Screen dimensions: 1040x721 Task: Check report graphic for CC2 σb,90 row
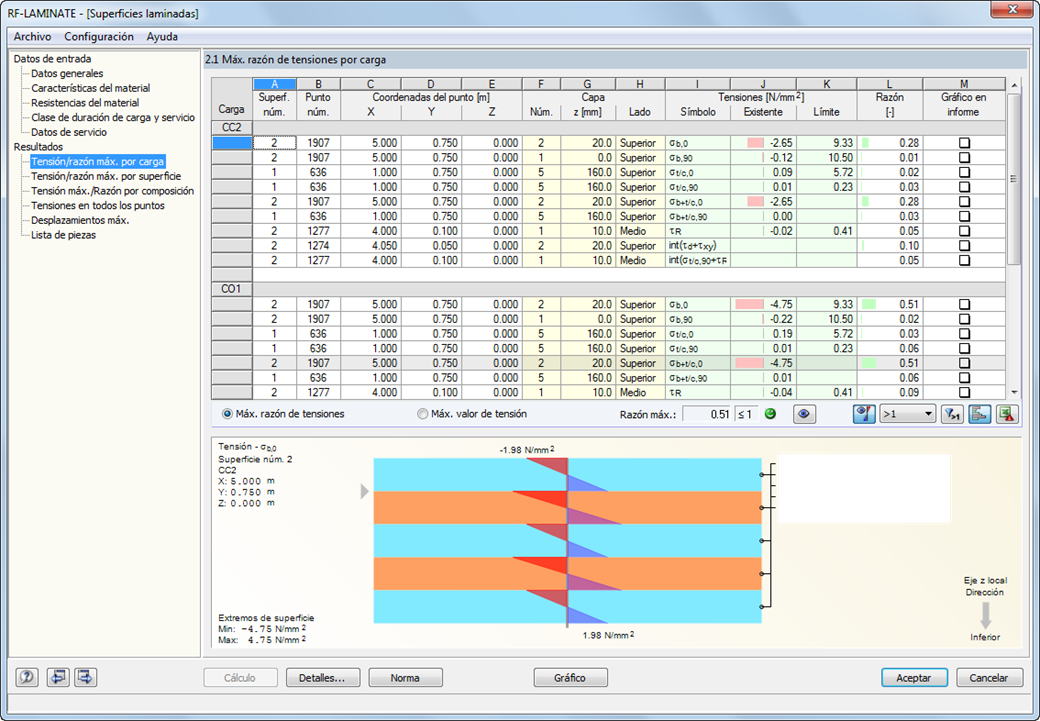(964, 158)
